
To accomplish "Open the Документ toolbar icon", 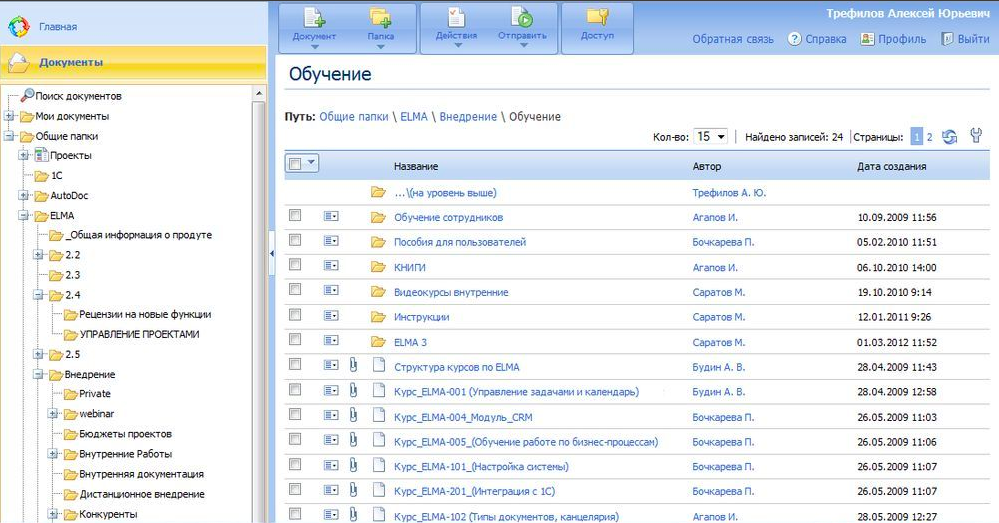I will tap(314, 17).
